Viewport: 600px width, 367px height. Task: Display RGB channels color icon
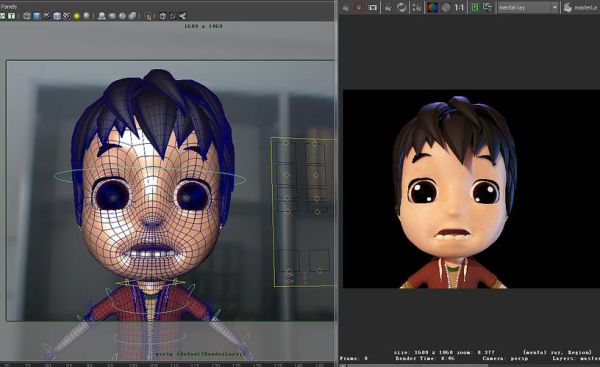(432, 8)
